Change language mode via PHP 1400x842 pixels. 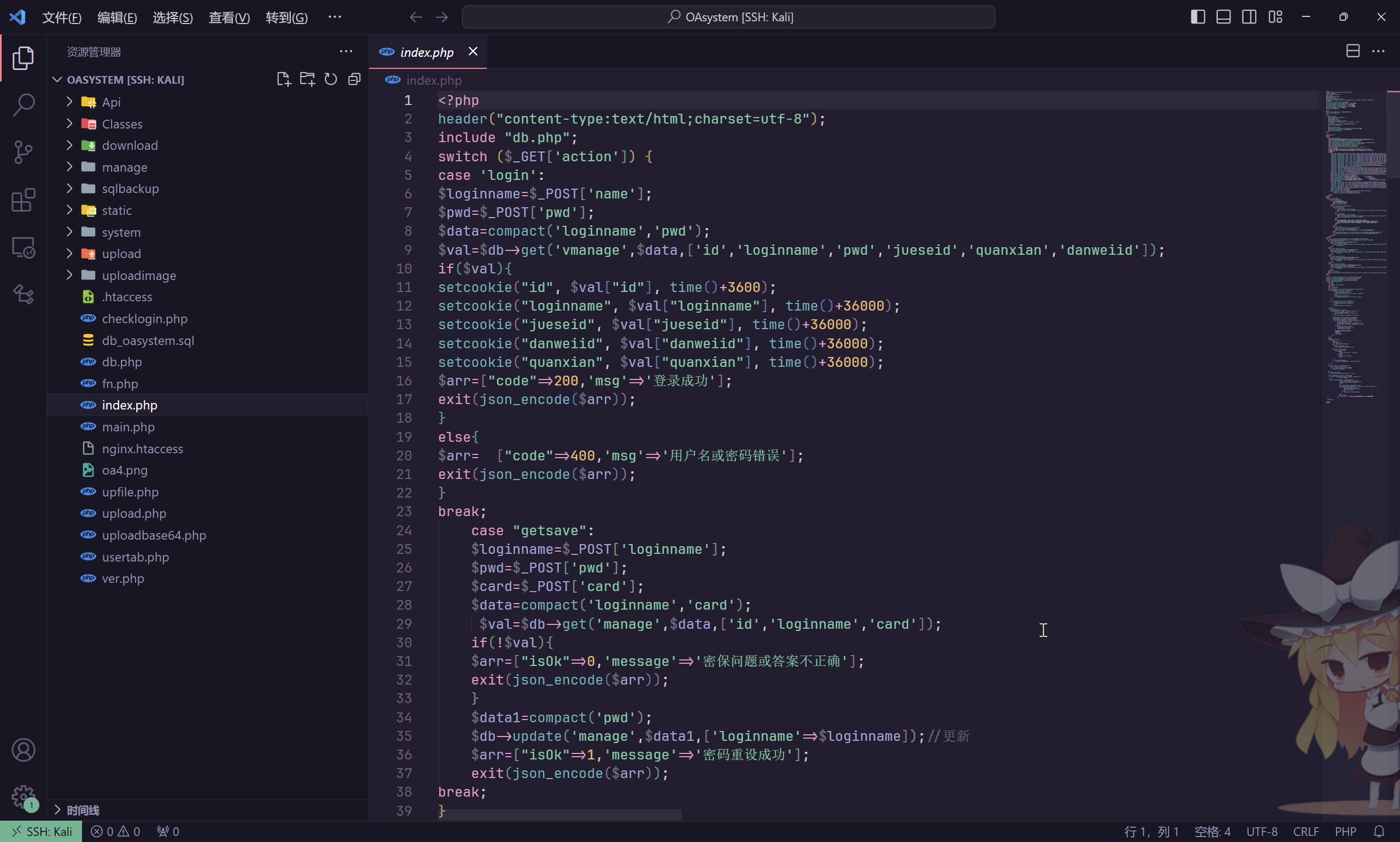pyautogui.click(x=1345, y=832)
